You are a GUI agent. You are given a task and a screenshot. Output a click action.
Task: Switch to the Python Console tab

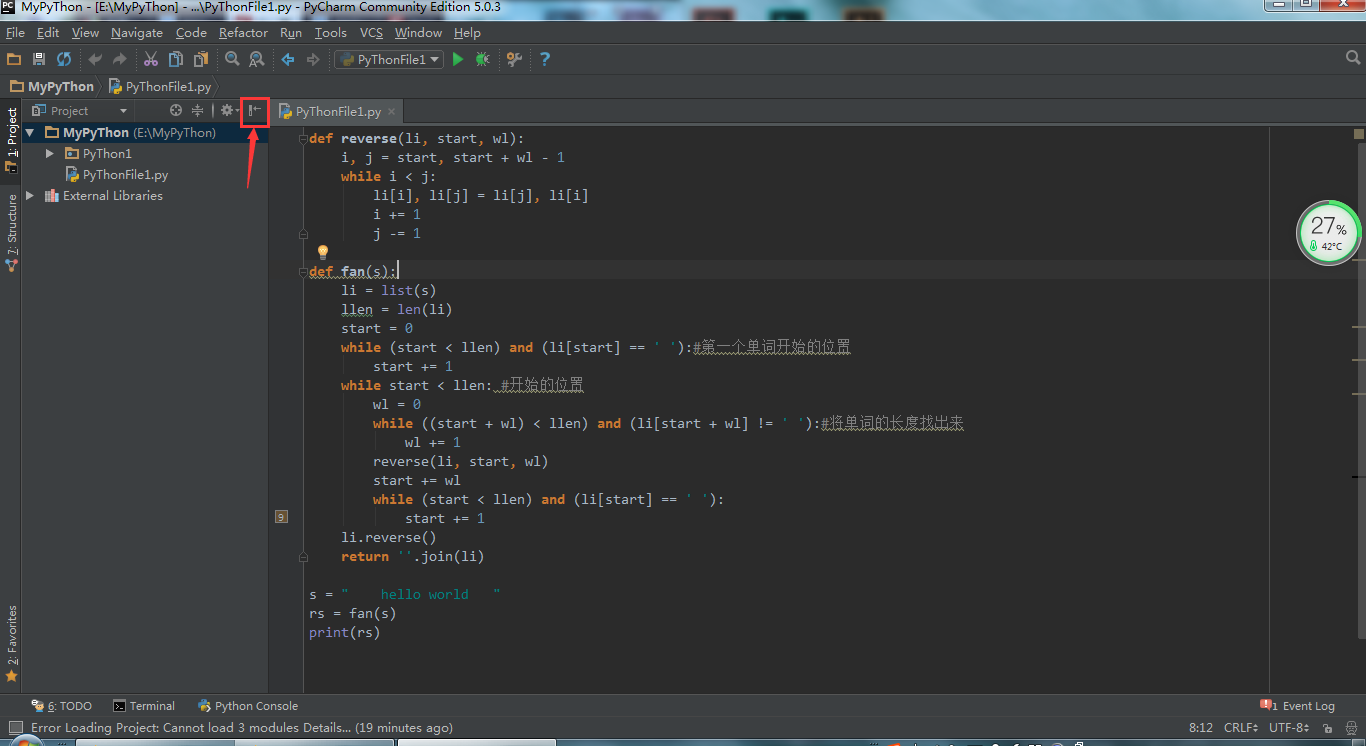pyautogui.click(x=248, y=705)
